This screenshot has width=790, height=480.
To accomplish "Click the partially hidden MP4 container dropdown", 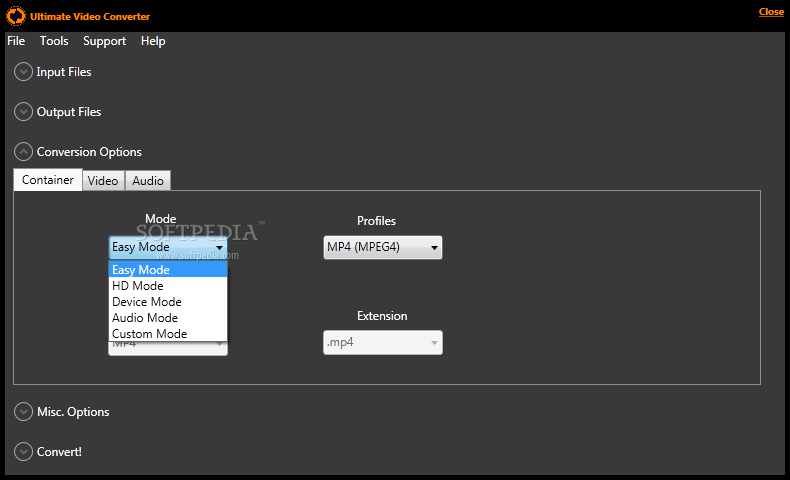I will 168,349.
